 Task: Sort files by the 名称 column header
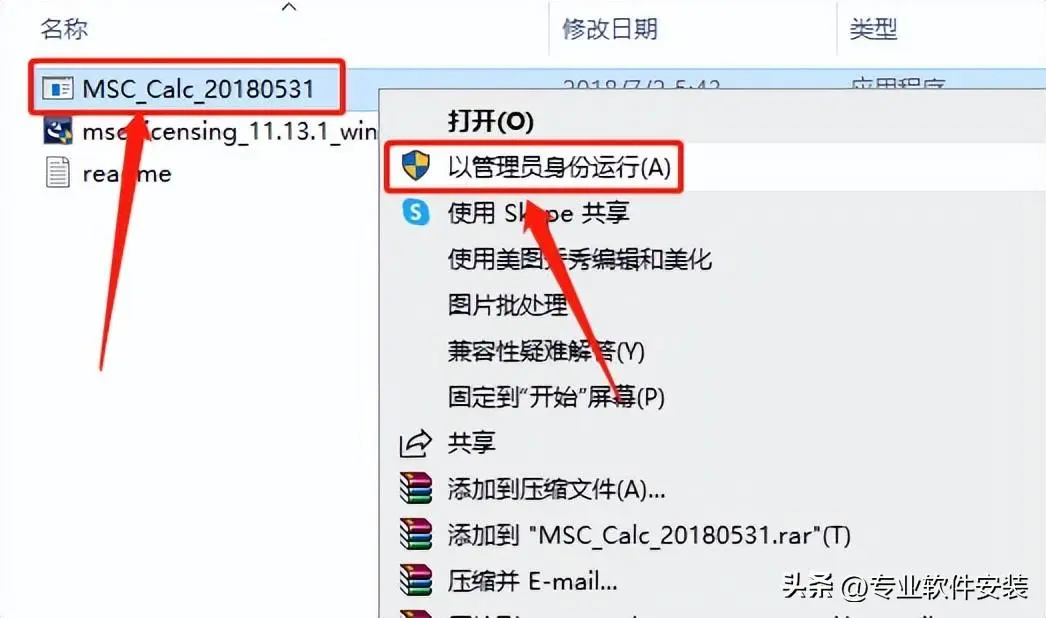pyautogui.click(x=64, y=29)
